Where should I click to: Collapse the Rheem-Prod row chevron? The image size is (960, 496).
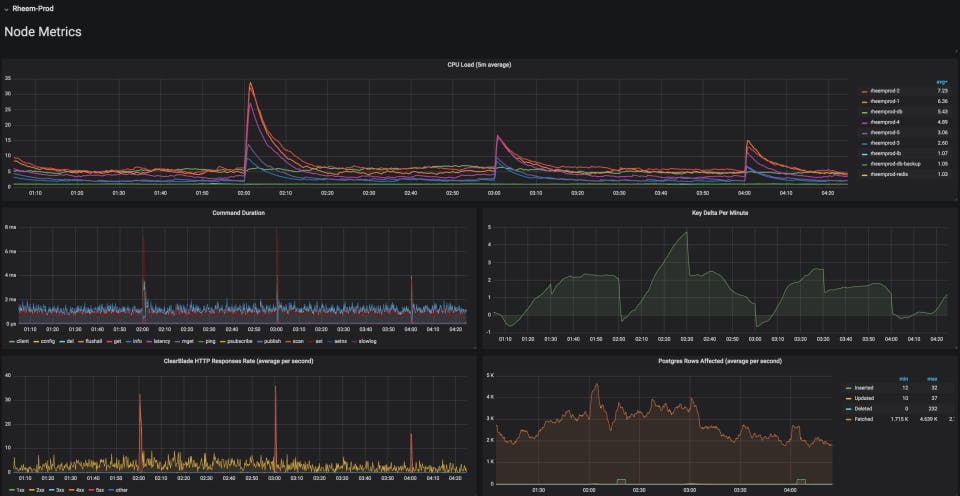point(6,9)
